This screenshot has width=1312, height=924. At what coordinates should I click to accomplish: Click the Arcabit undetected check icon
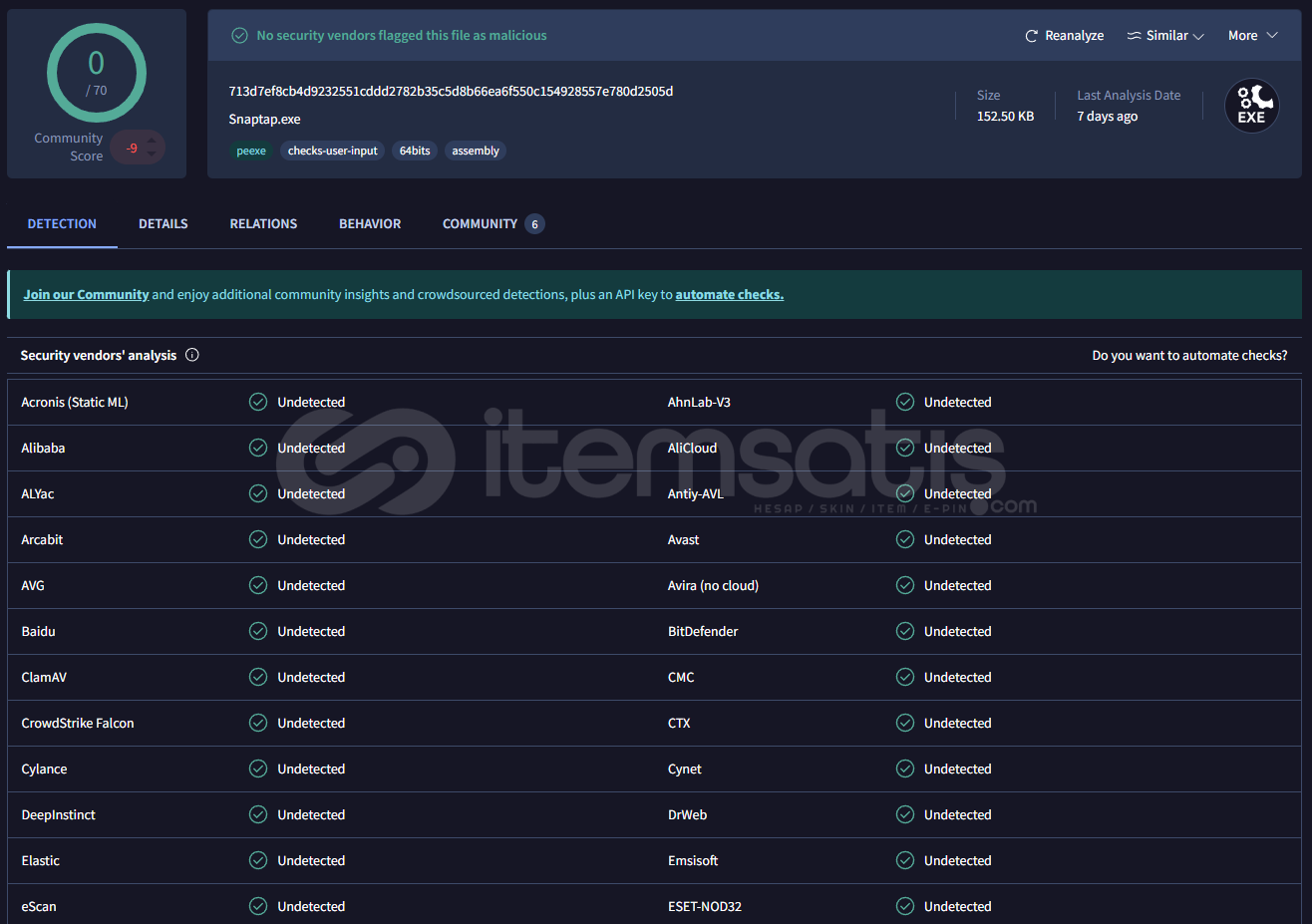coord(258,539)
